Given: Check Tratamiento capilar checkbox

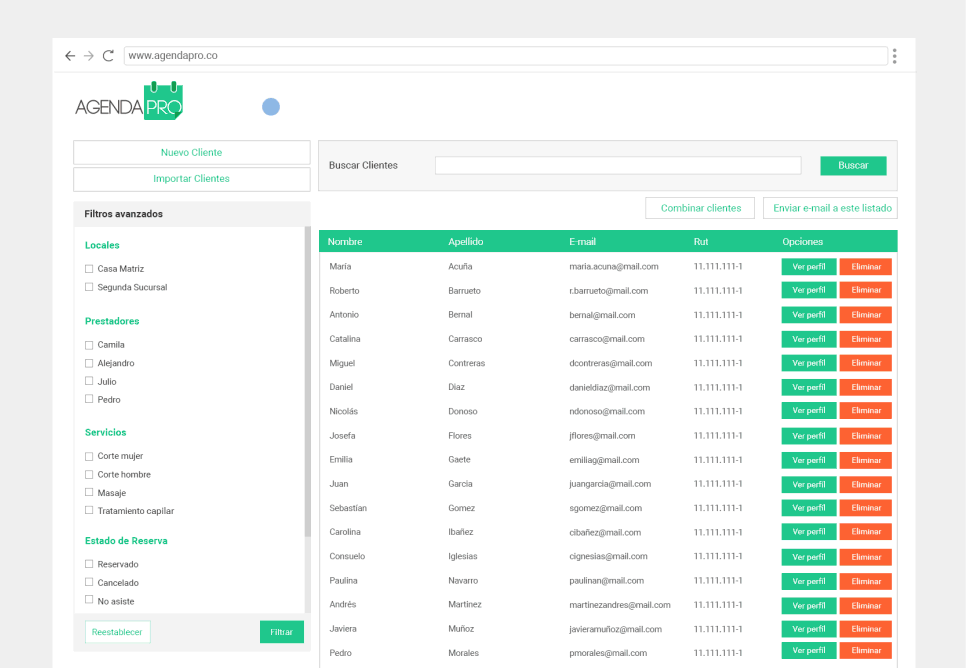Looking at the screenshot, I should 89,510.
